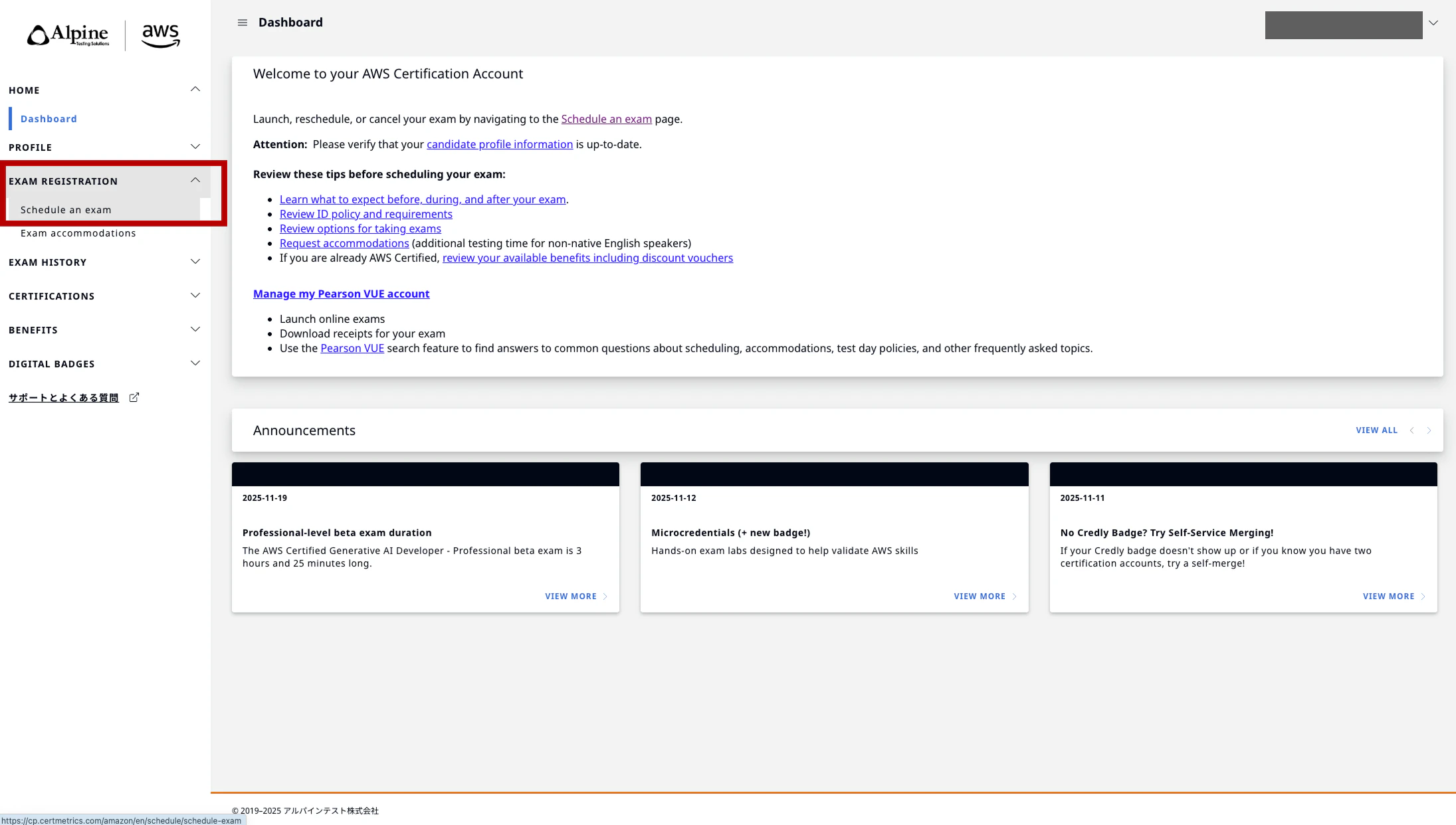The width and height of the screenshot is (1456, 825).
Task: Open the Pearson VUE search link
Action: (x=352, y=348)
